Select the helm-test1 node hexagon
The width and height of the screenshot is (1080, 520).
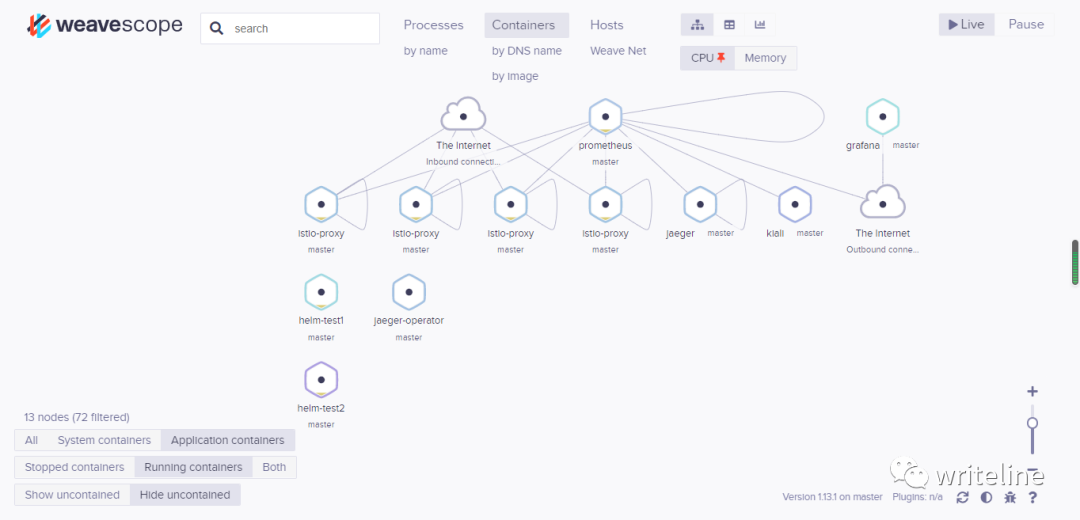coord(321,291)
